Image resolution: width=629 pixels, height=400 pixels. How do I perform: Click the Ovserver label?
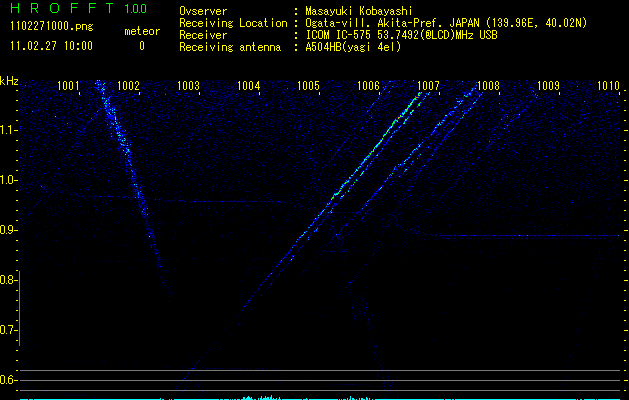point(203,11)
